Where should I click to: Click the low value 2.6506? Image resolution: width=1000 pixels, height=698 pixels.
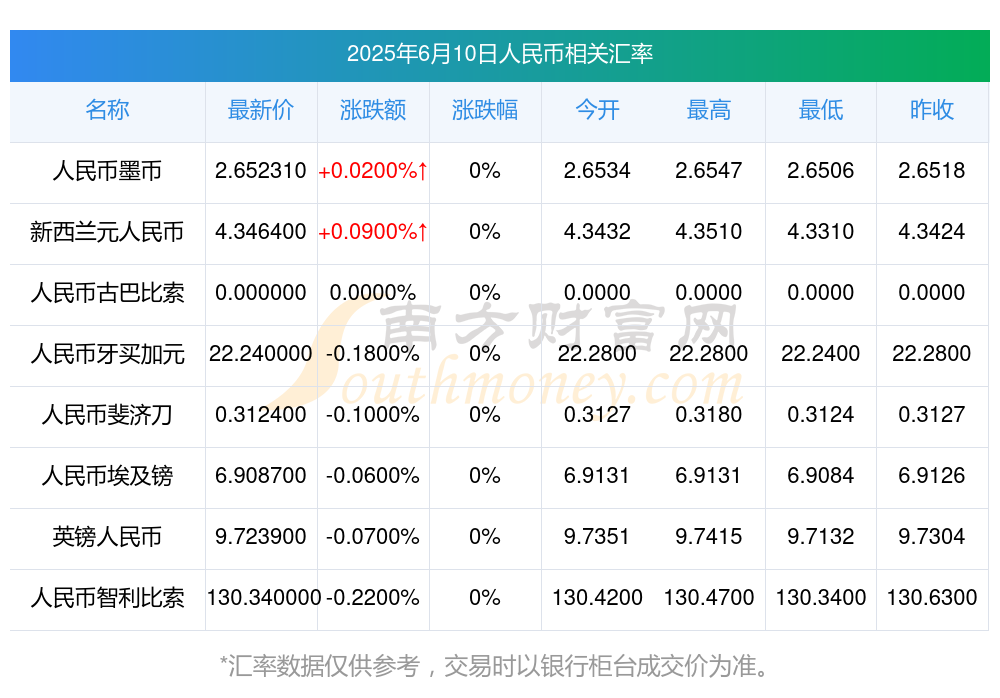point(821,170)
